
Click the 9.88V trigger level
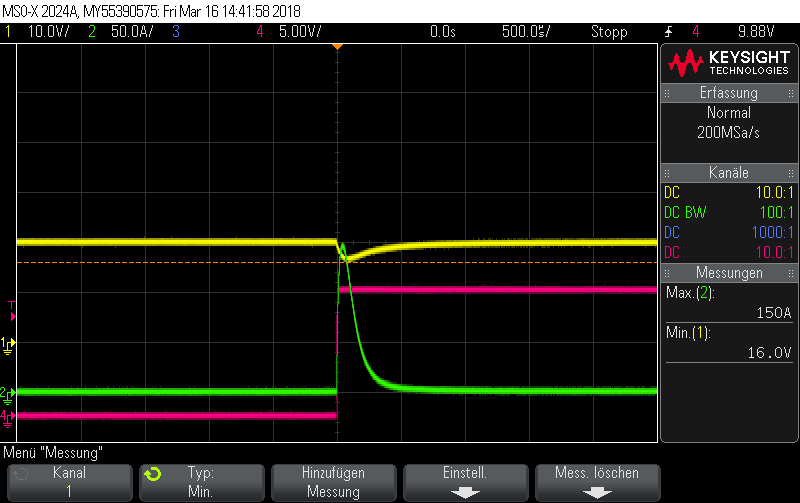[x=756, y=32]
